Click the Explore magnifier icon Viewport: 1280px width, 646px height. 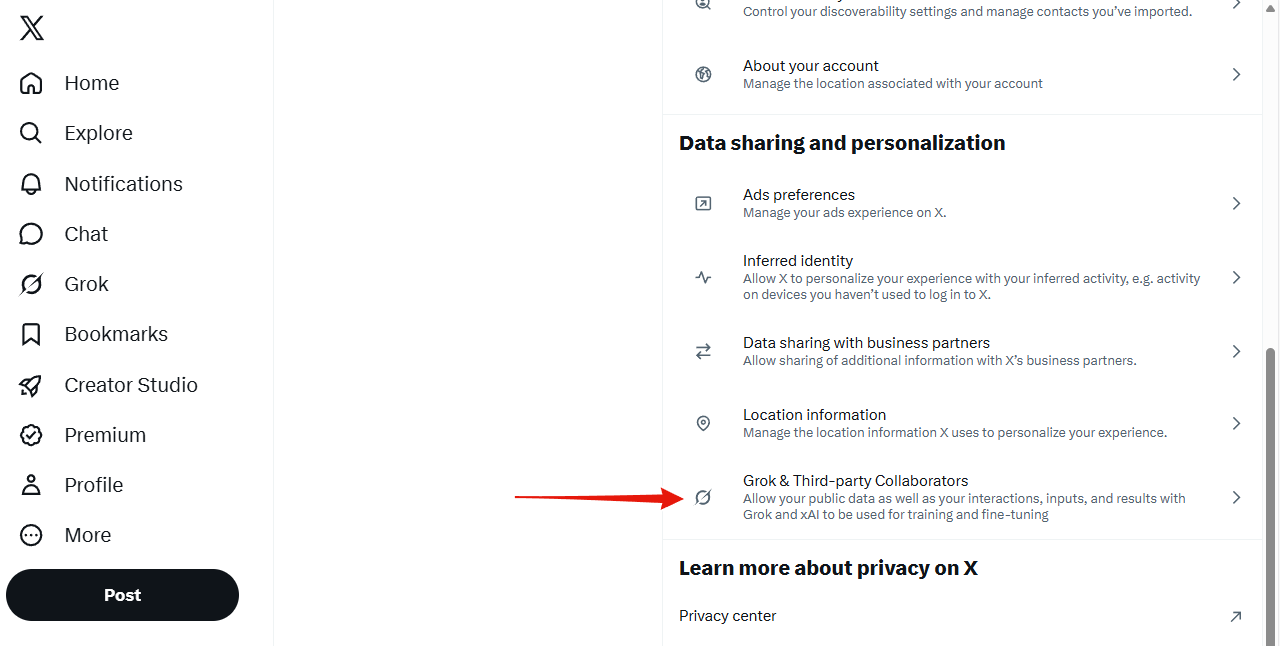coord(31,133)
